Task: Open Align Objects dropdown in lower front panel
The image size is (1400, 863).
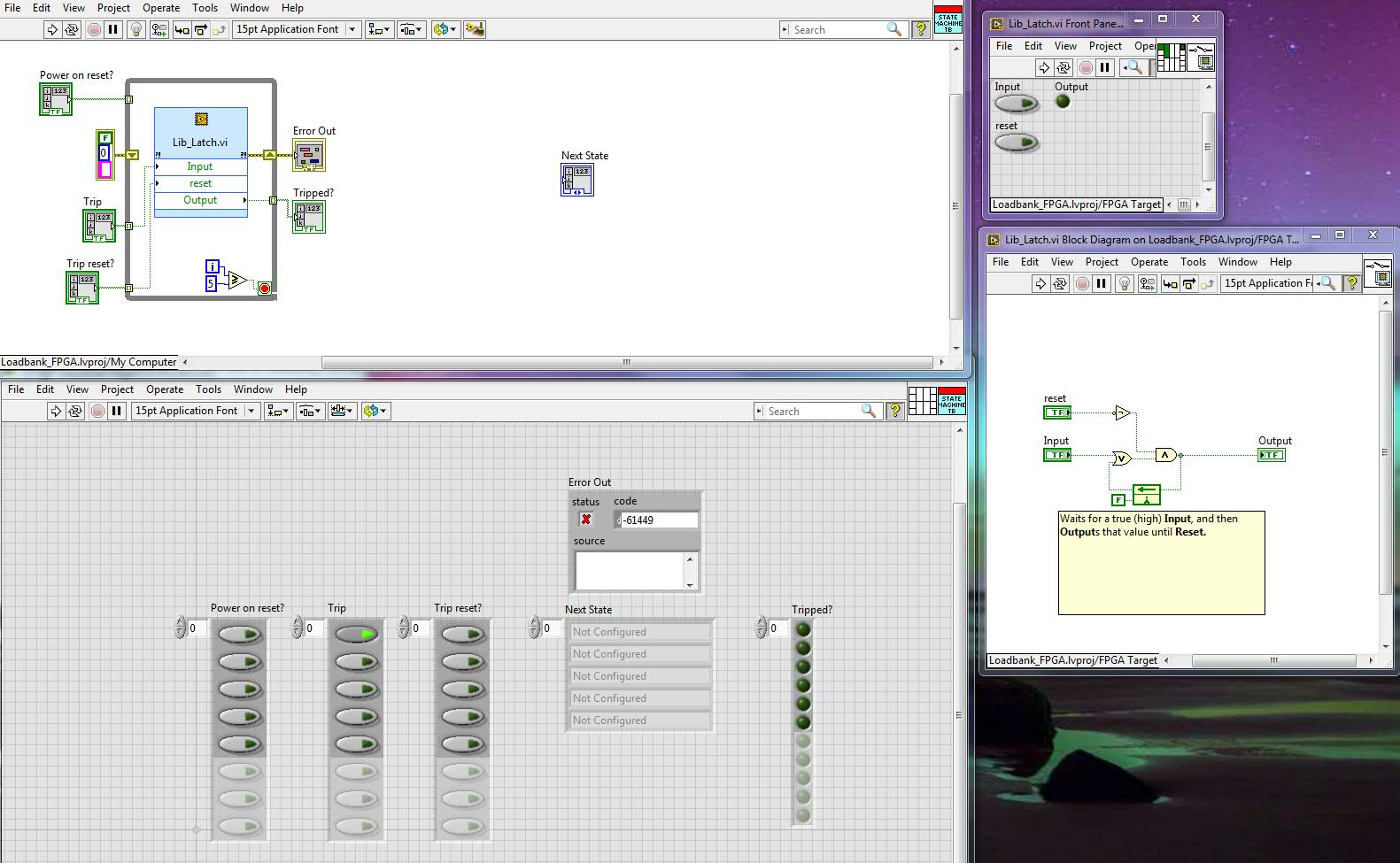Action: (278, 411)
